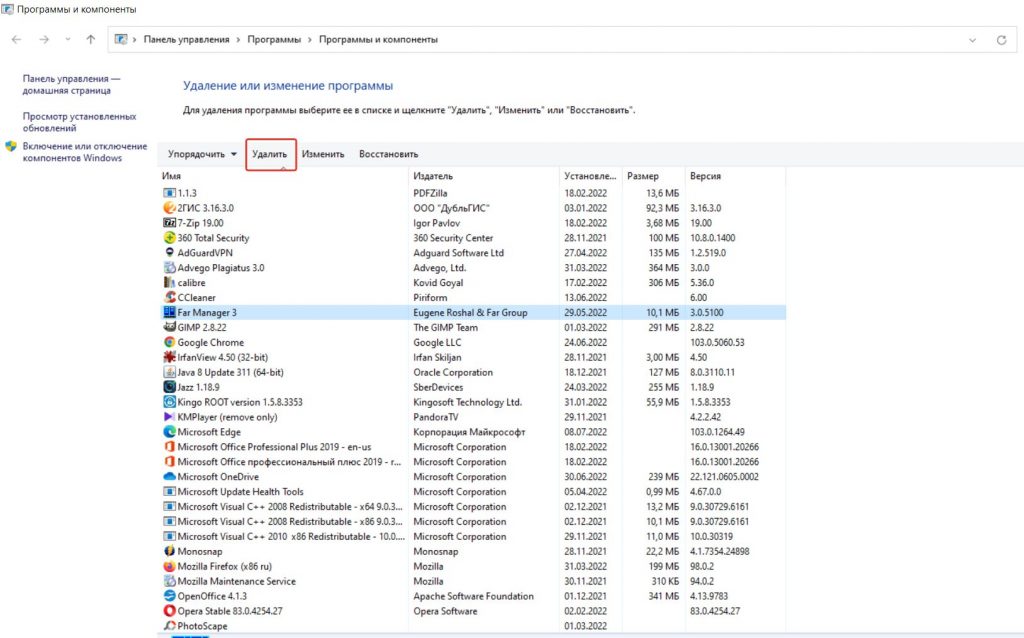Click version 103.0.5060.53 of Chrome
Viewport: 1024px width, 638px height.
(717, 342)
